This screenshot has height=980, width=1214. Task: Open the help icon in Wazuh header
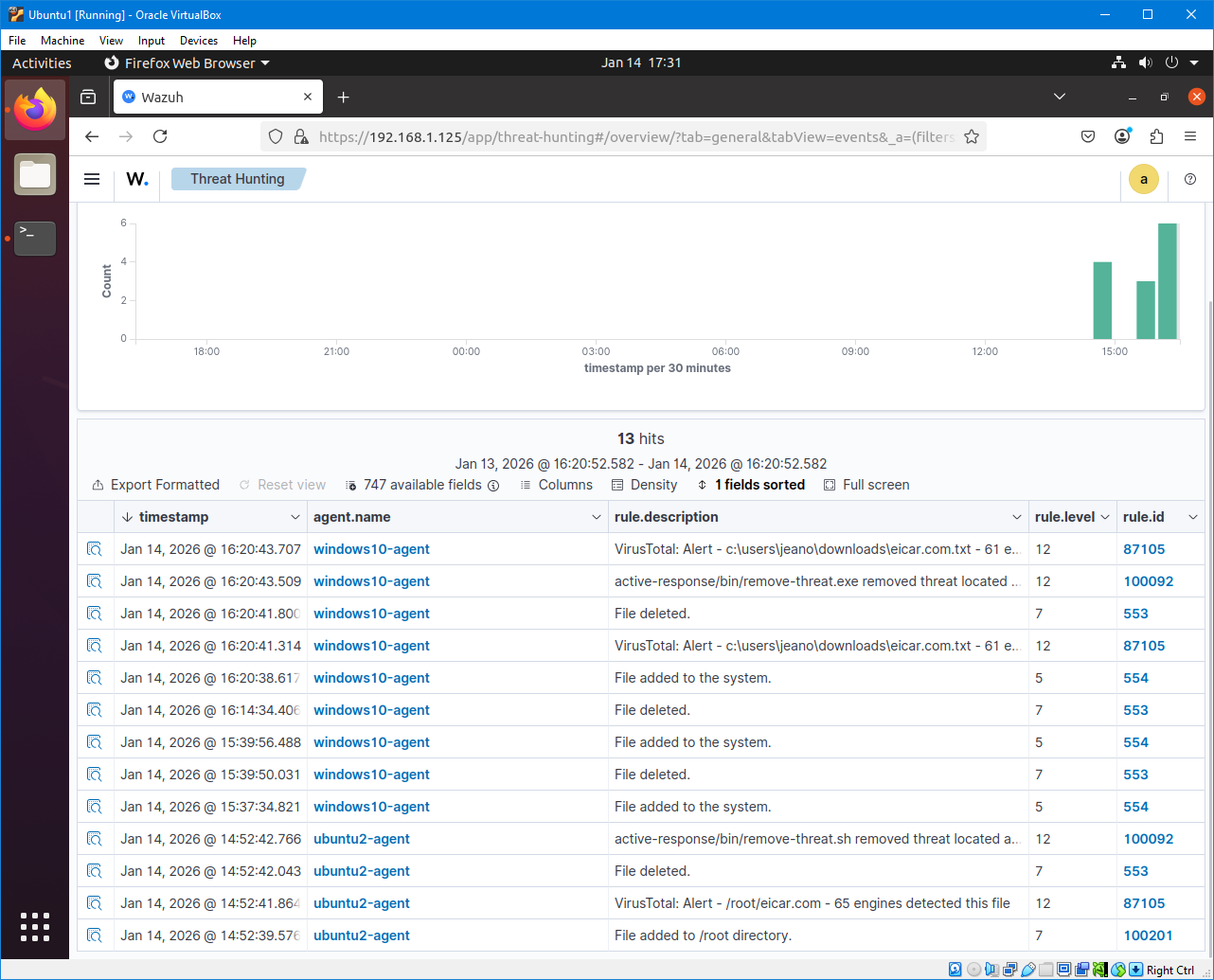pos(1190,179)
